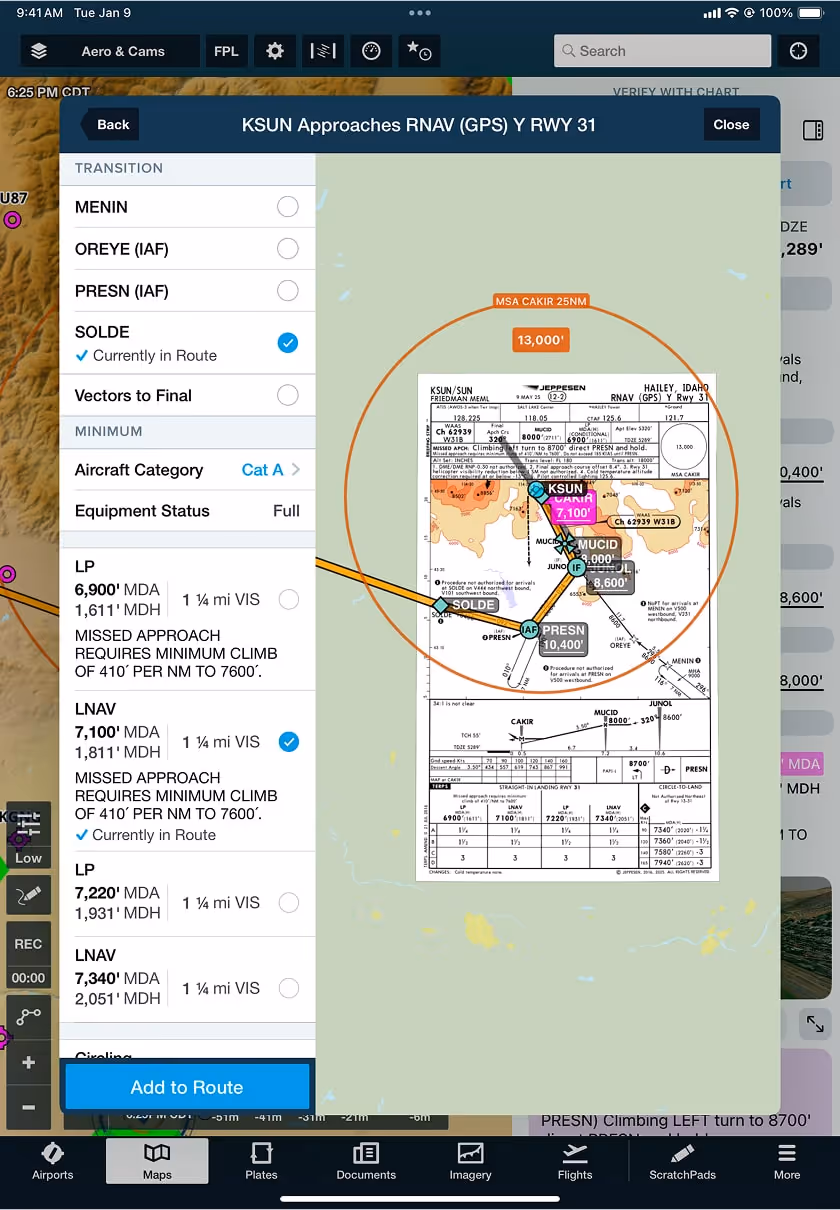
Task: Tap the PRESN IAF waypoint marker
Action: click(530, 629)
